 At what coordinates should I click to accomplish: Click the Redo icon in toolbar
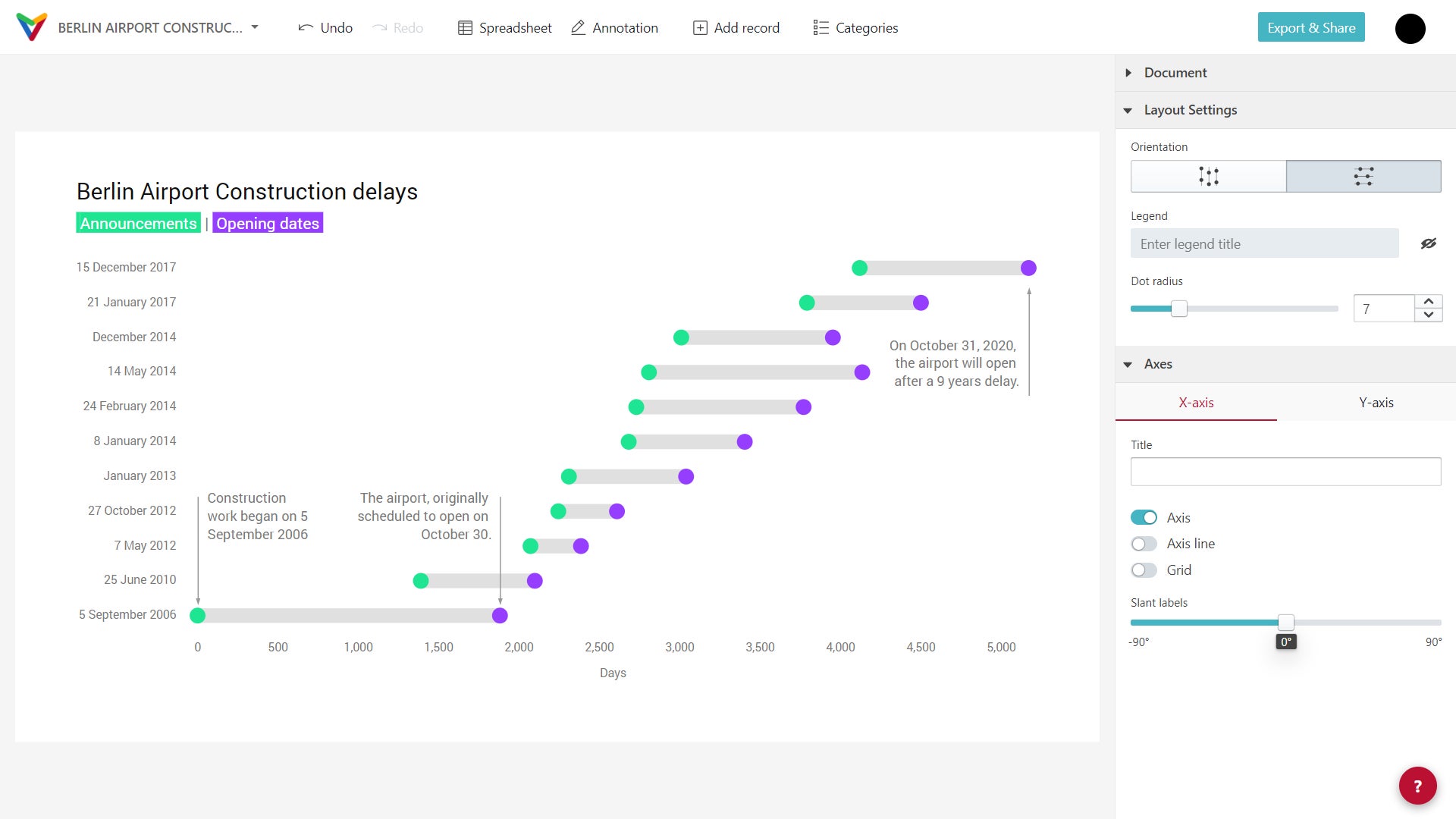[x=381, y=27]
